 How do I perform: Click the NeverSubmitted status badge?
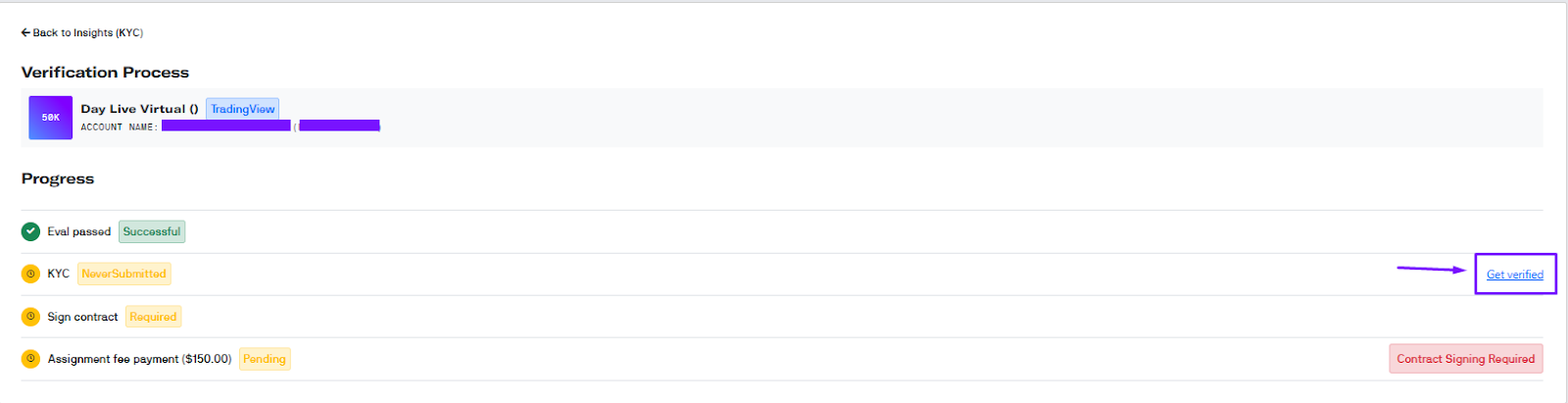pyautogui.click(x=123, y=274)
